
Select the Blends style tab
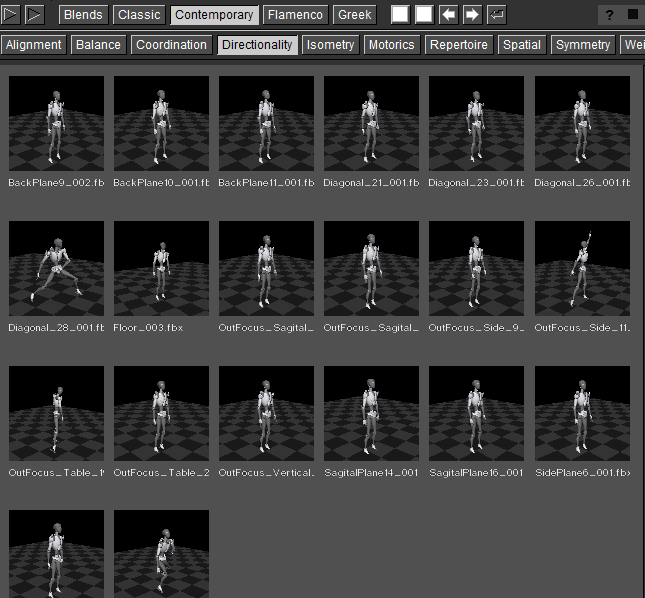(83, 15)
